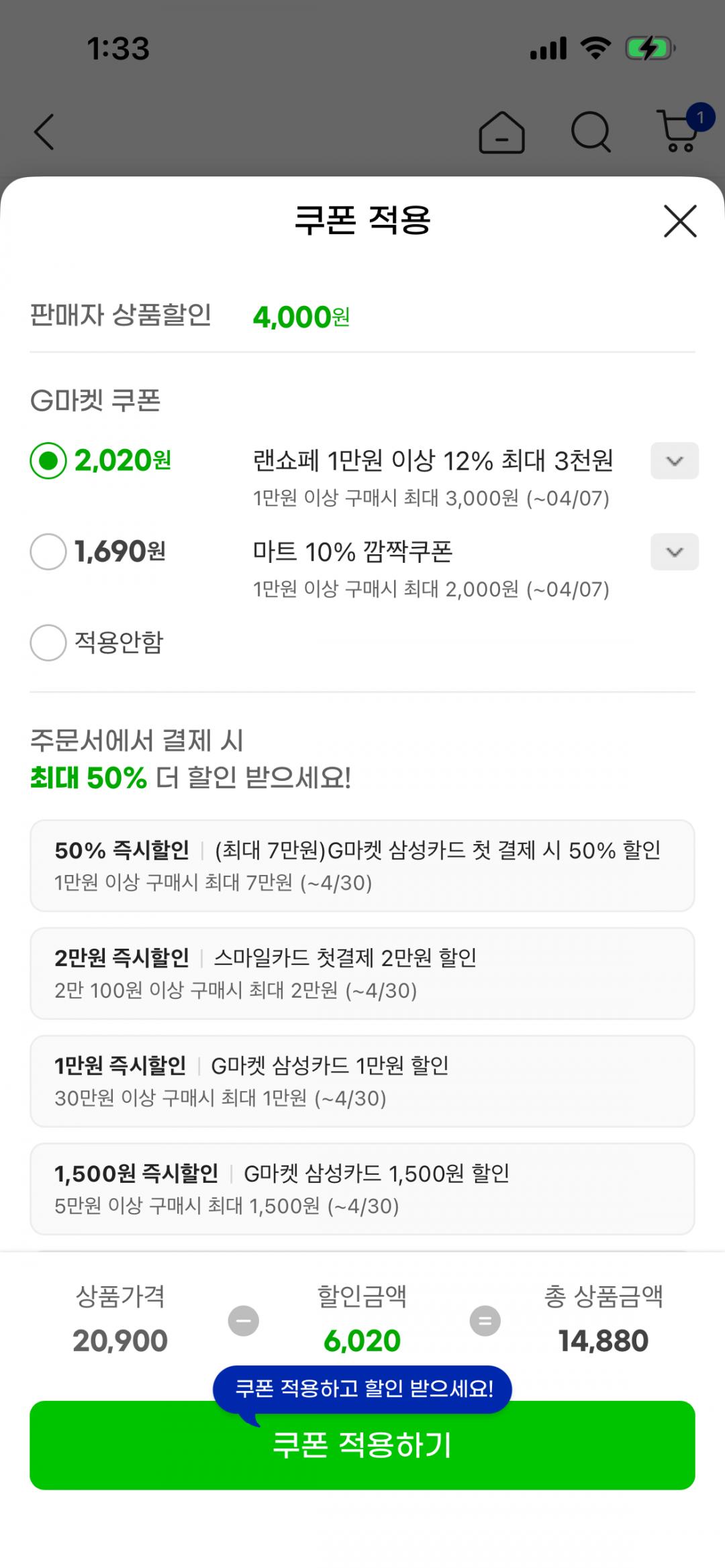Open search with magnifier icon
725x1568 pixels.
point(591,132)
